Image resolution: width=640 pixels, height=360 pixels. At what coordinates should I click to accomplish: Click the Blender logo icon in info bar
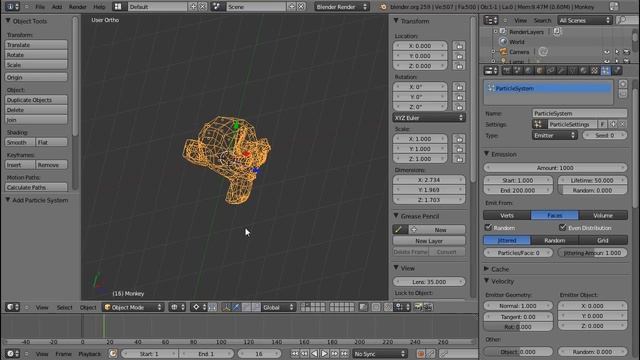[x=383, y=7]
